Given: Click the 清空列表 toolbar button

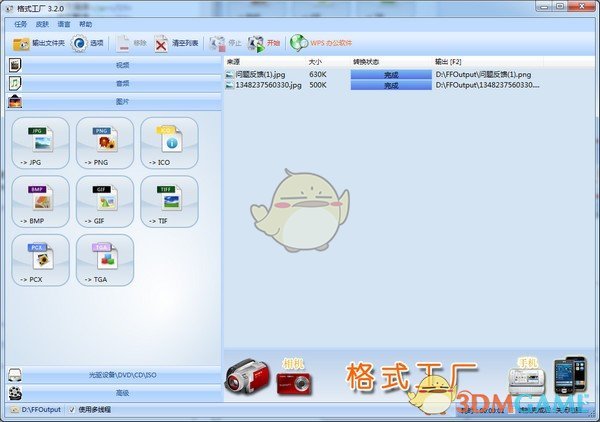Looking at the screenshot, I should click(x=176, y=43).
